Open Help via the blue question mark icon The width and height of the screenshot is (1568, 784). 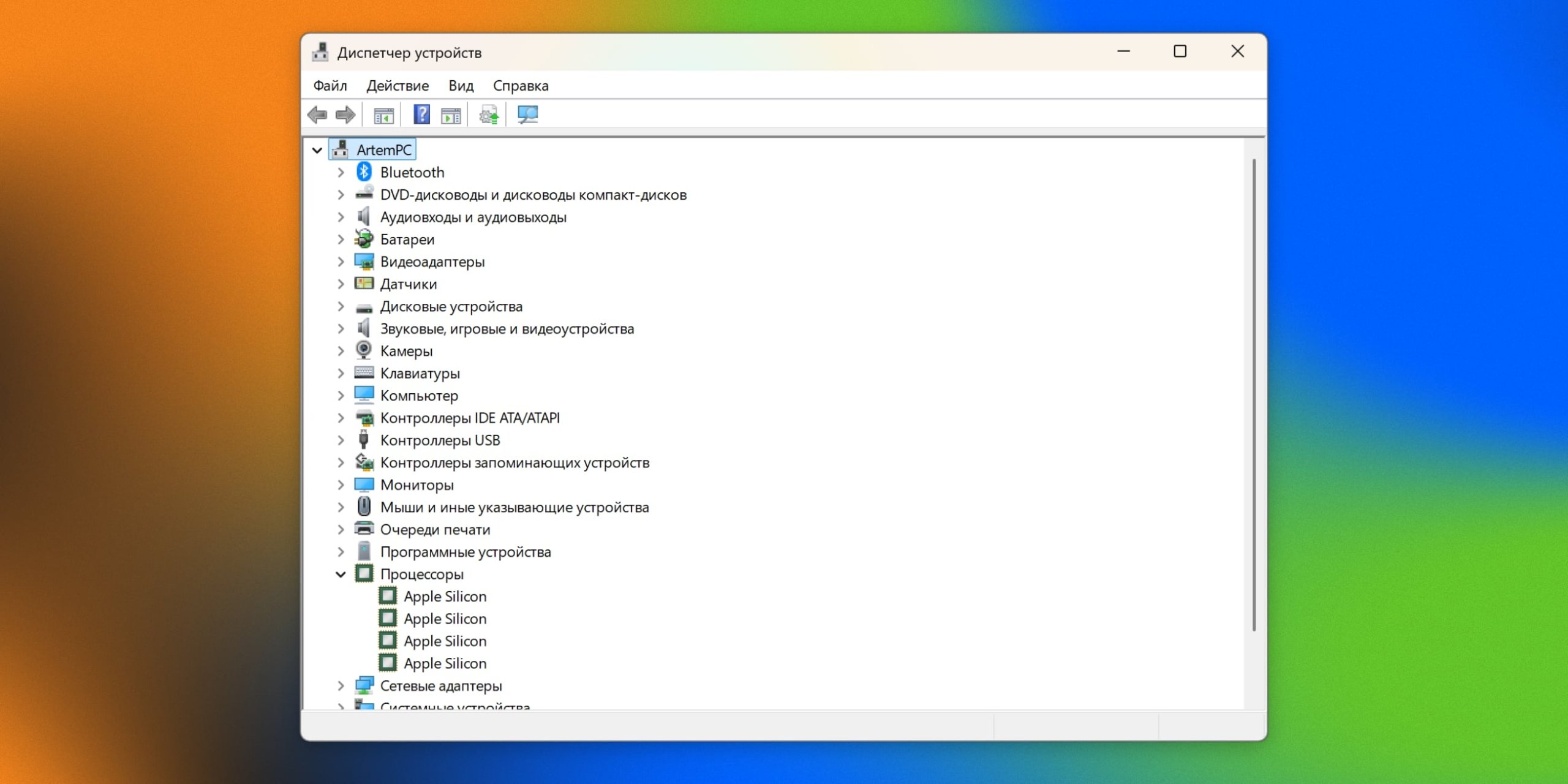point(421,114)
